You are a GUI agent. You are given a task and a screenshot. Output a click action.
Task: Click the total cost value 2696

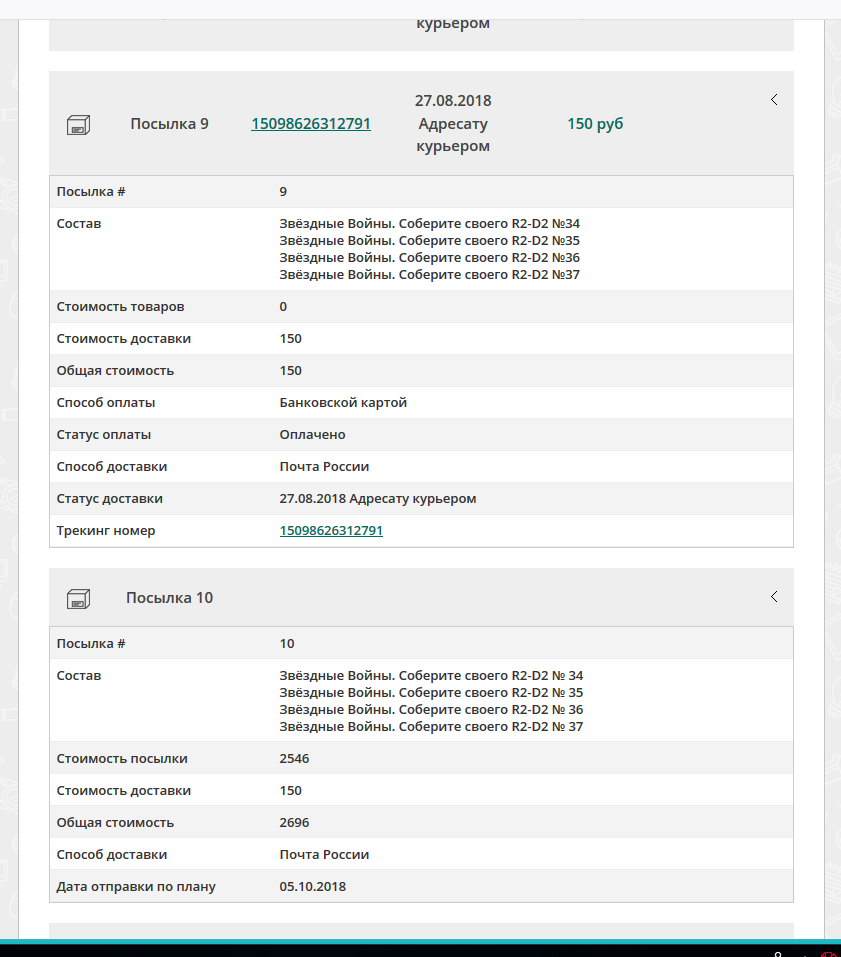coord(294,823)
